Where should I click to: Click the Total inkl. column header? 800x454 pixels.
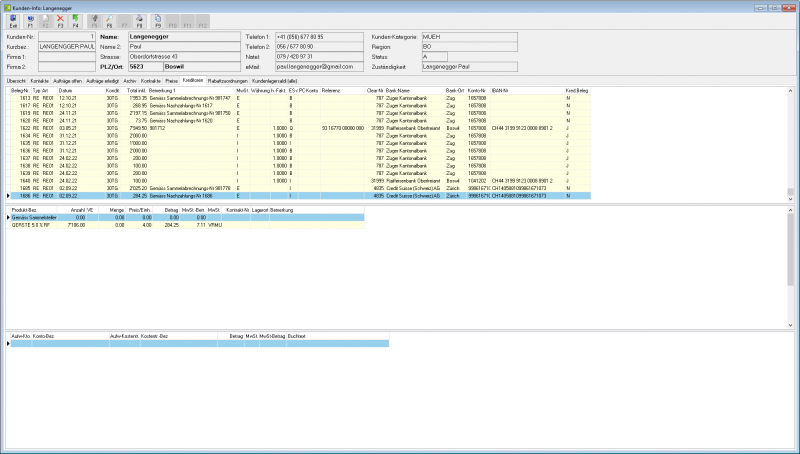[x=136, y=90]
